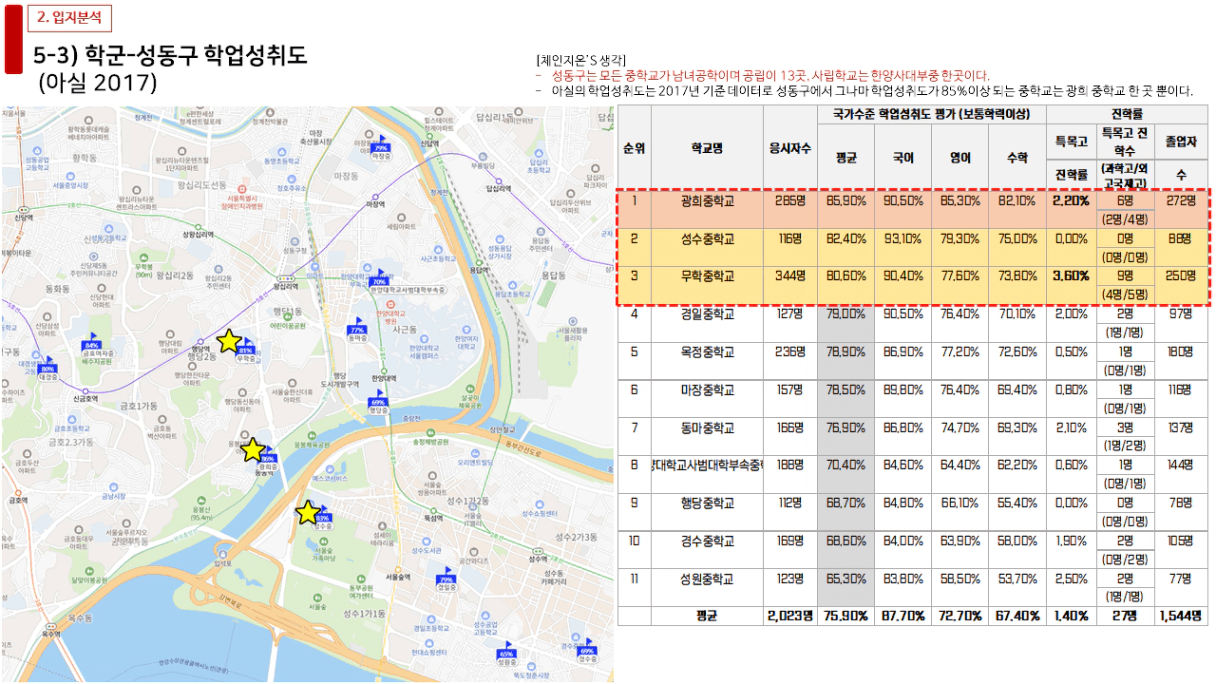Click 성원중학교 in the table

(x=706, y=578)
